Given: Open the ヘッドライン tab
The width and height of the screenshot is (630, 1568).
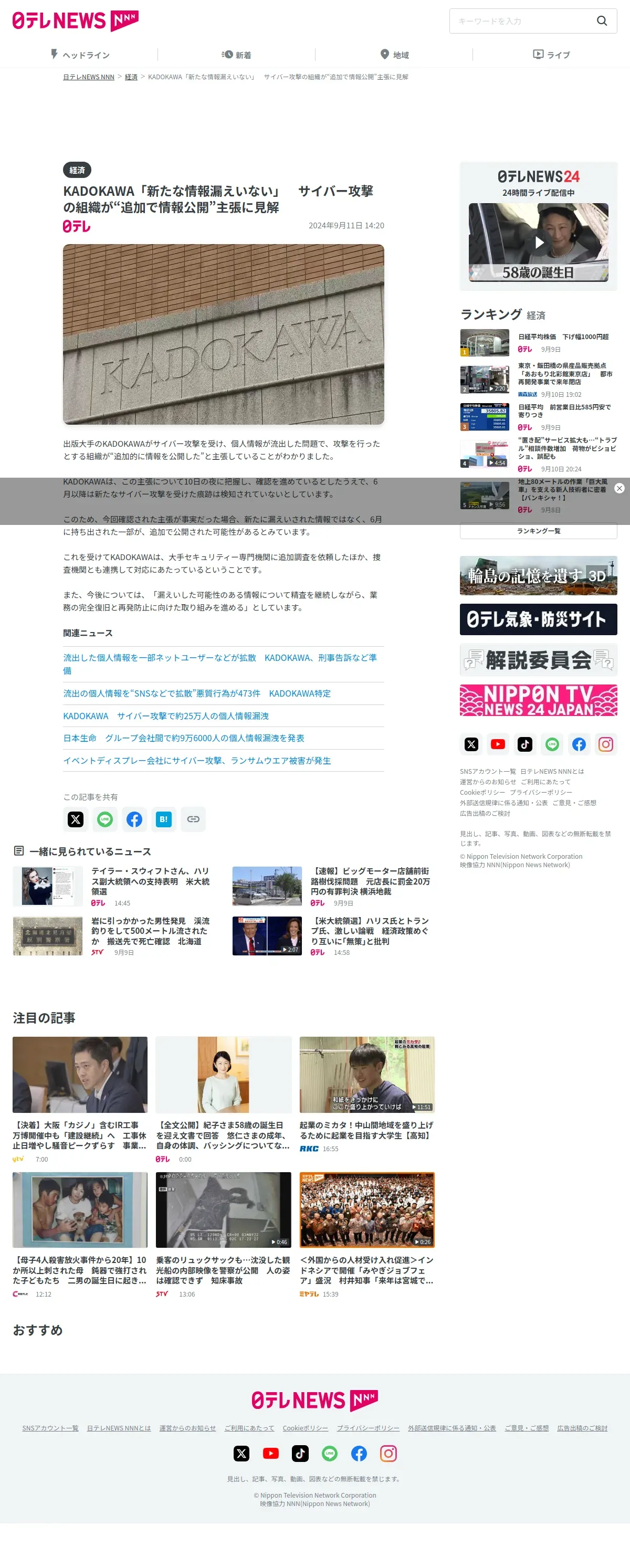Looking at the screenshot, I should [79, 55].
